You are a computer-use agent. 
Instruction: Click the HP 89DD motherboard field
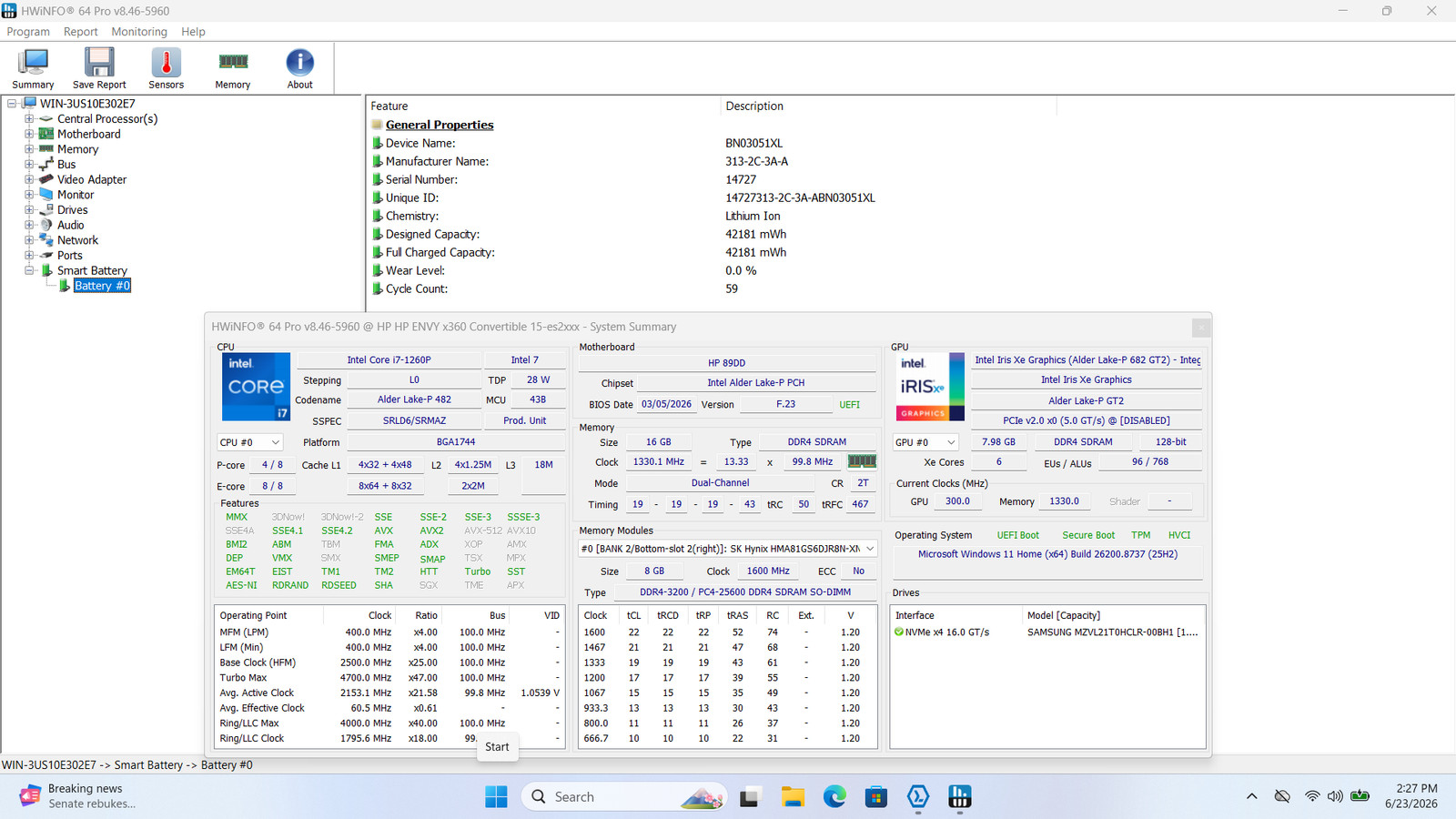point(726,363)
